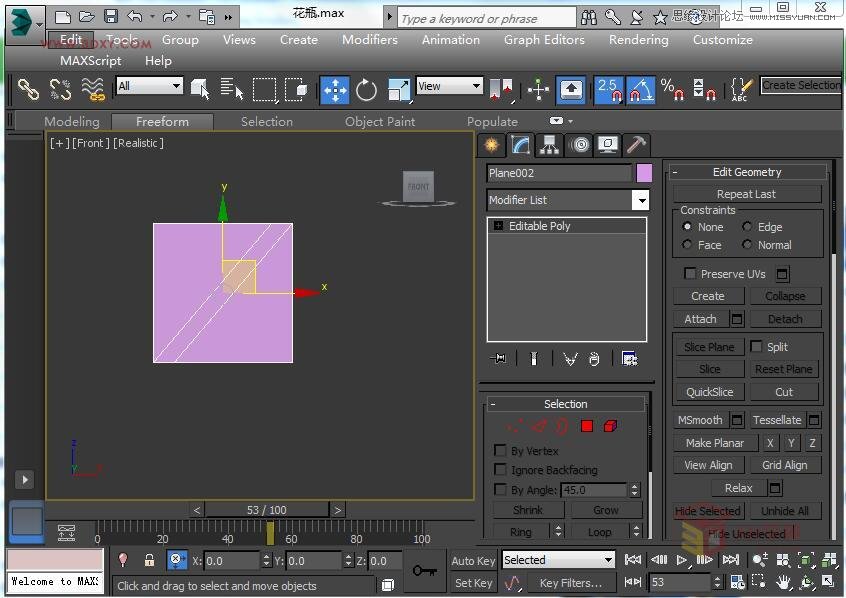
Task: Select Polygon sub-object level icon
Action: 587,426
